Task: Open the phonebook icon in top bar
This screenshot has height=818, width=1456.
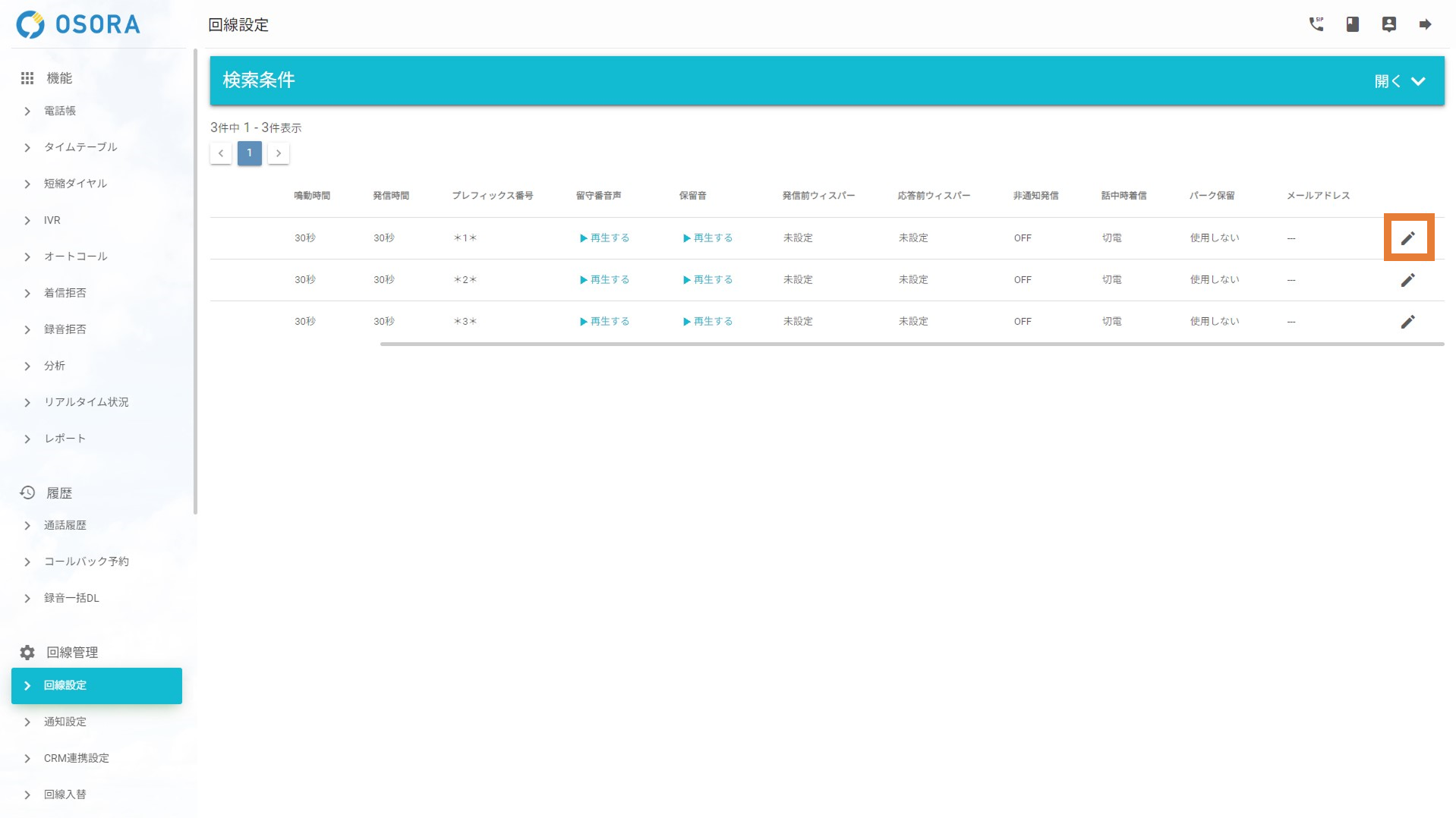Action: point(1352,24)
